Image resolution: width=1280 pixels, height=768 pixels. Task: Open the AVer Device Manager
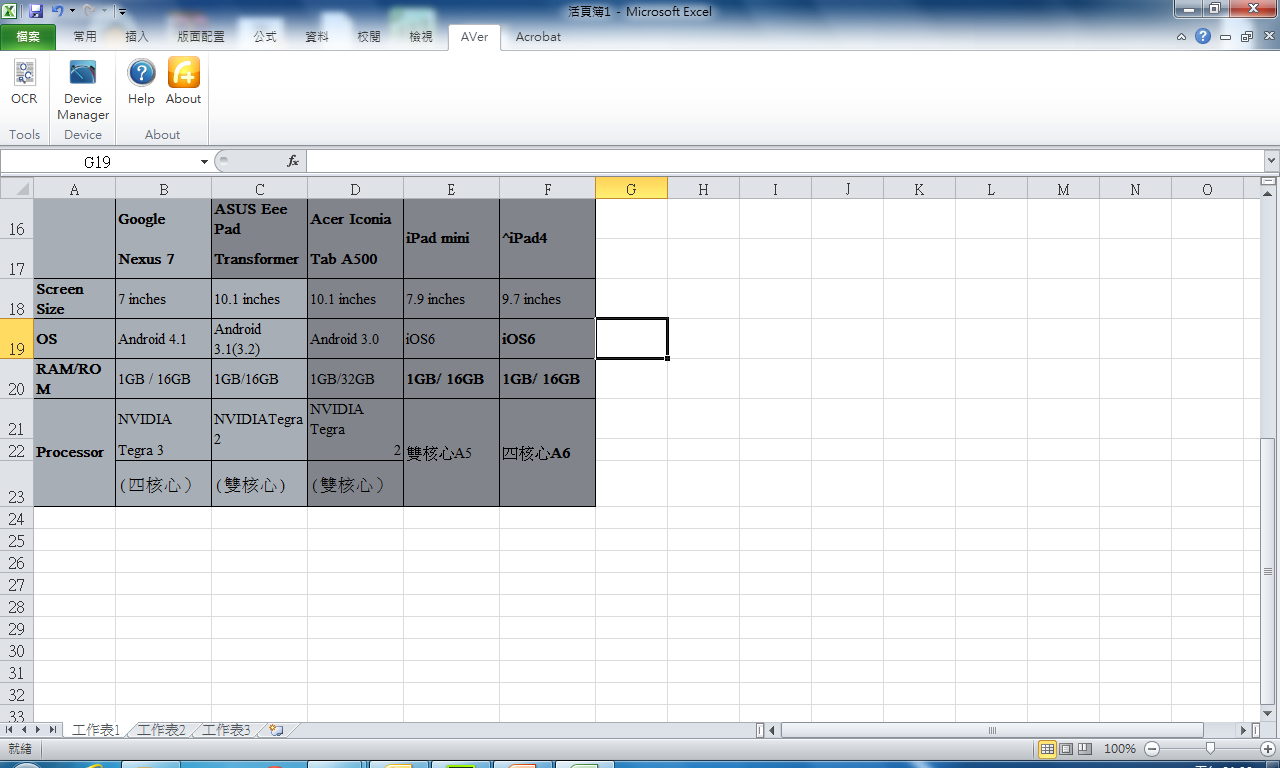[x=83, y=88]
